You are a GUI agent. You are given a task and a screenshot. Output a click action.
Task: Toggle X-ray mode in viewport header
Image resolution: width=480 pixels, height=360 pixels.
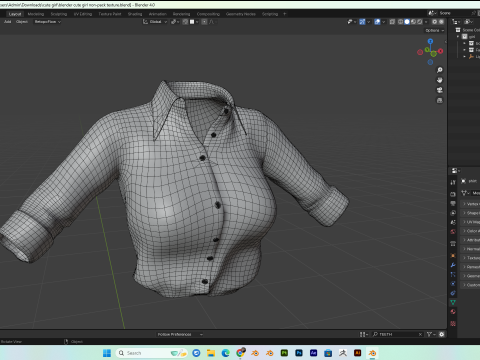click(392, 22)
